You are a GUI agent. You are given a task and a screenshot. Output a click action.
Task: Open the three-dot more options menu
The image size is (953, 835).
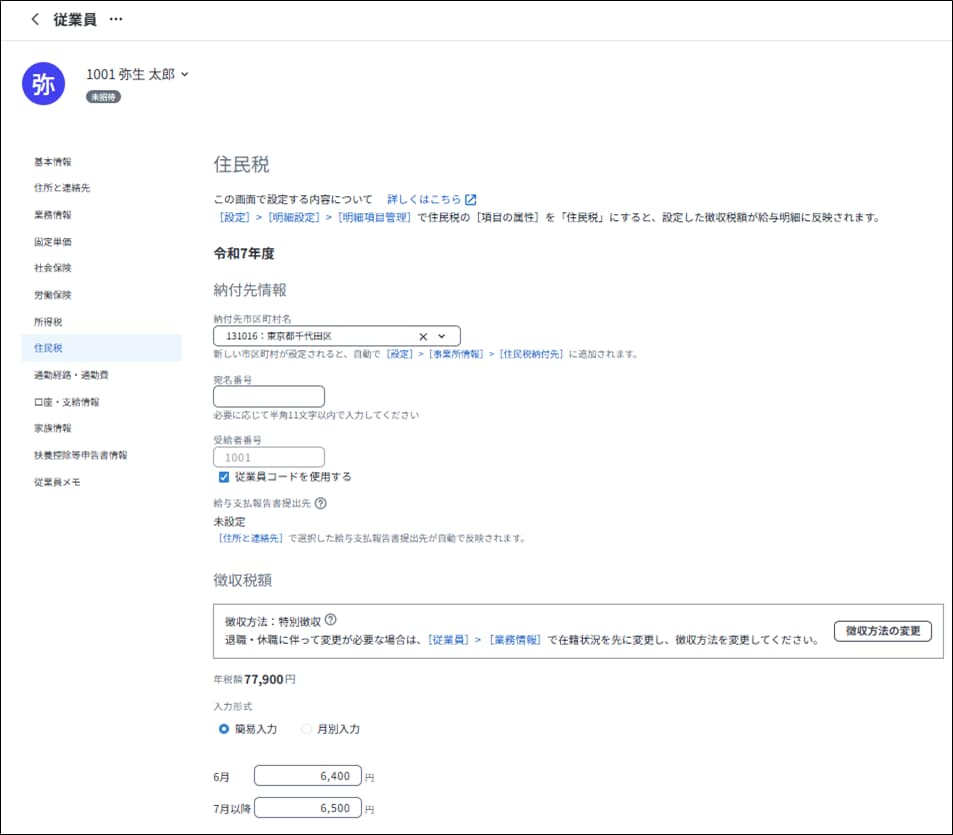pyautogui.click(x=116, y=19)
